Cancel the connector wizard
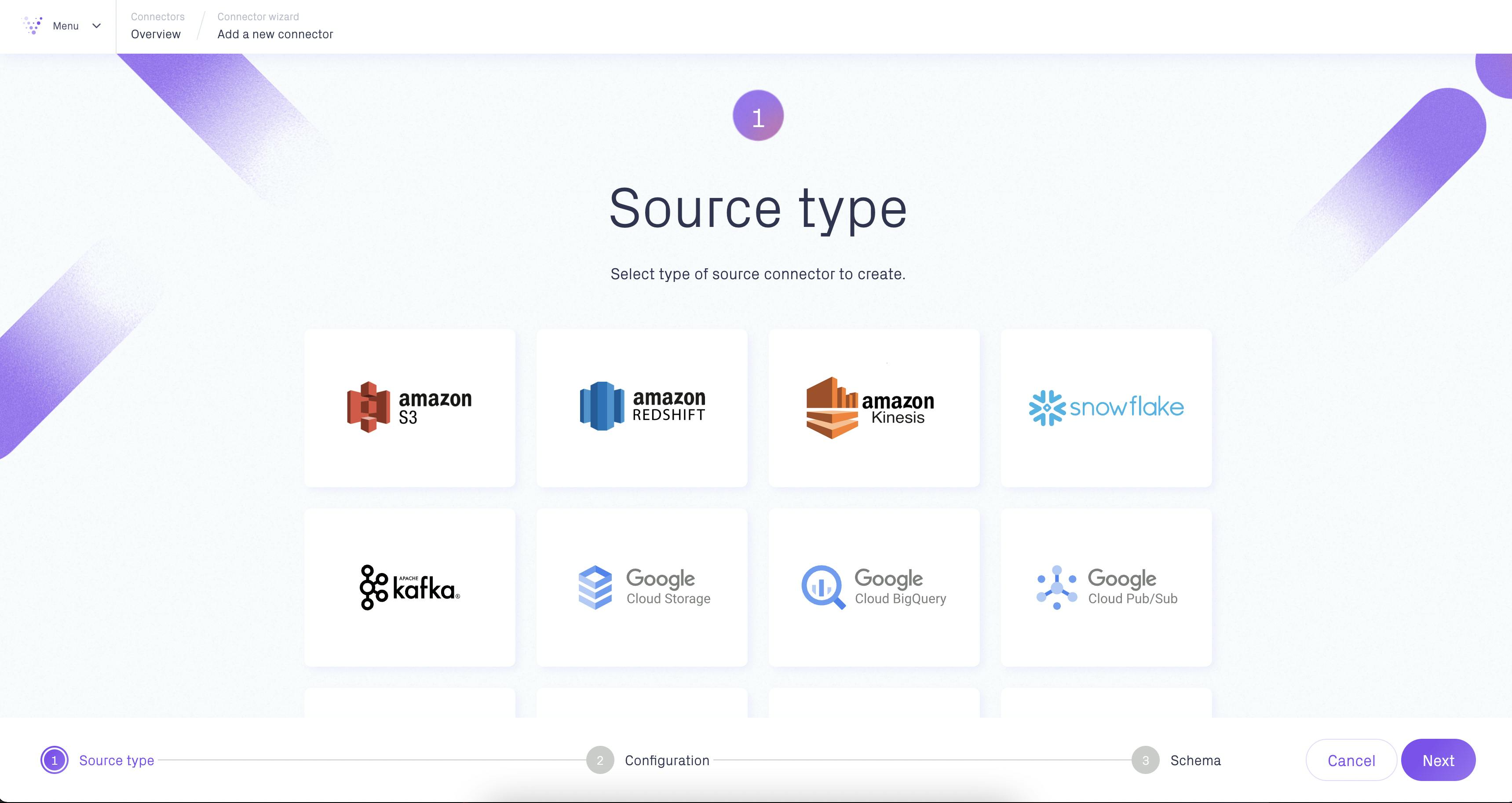The image size is (1512, 803). (1351, 760)
